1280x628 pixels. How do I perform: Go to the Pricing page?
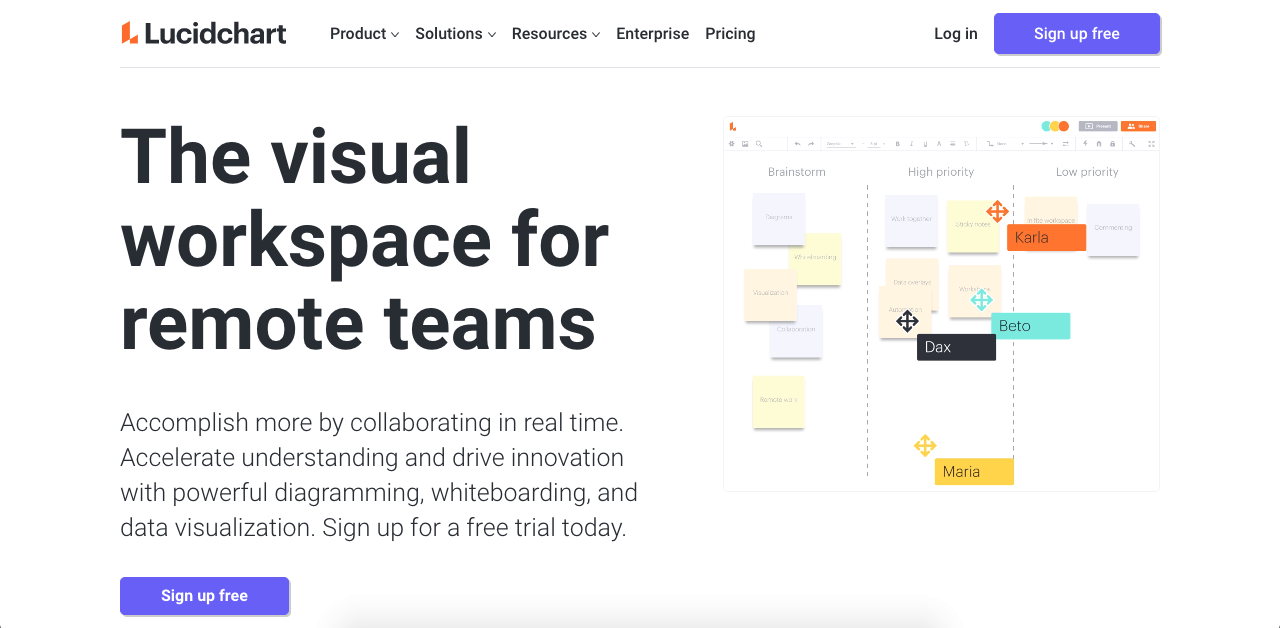[730, 33]
